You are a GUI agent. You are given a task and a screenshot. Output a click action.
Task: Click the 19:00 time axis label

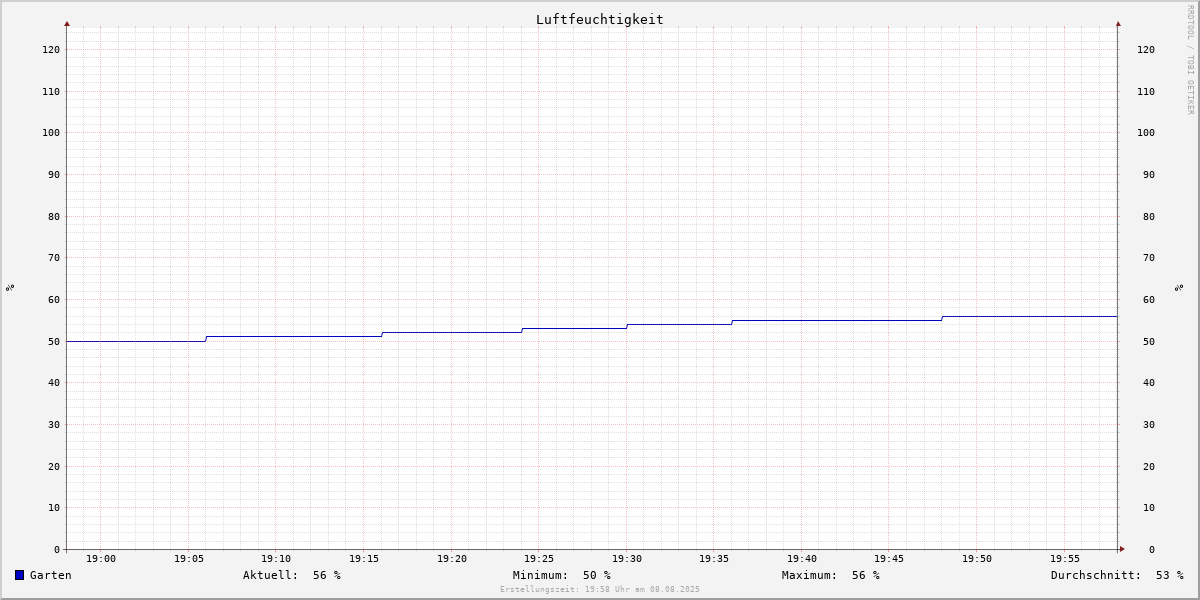click(101, 559)
